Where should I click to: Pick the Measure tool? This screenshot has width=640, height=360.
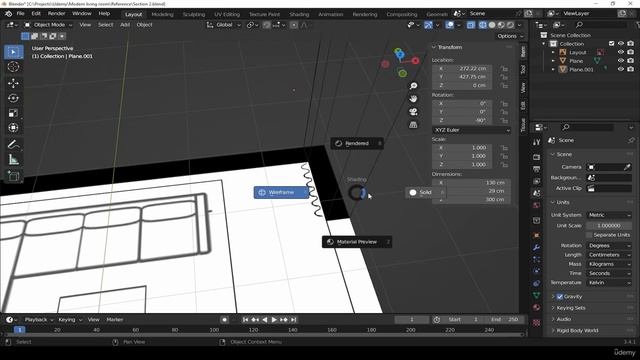pos(13,160)
